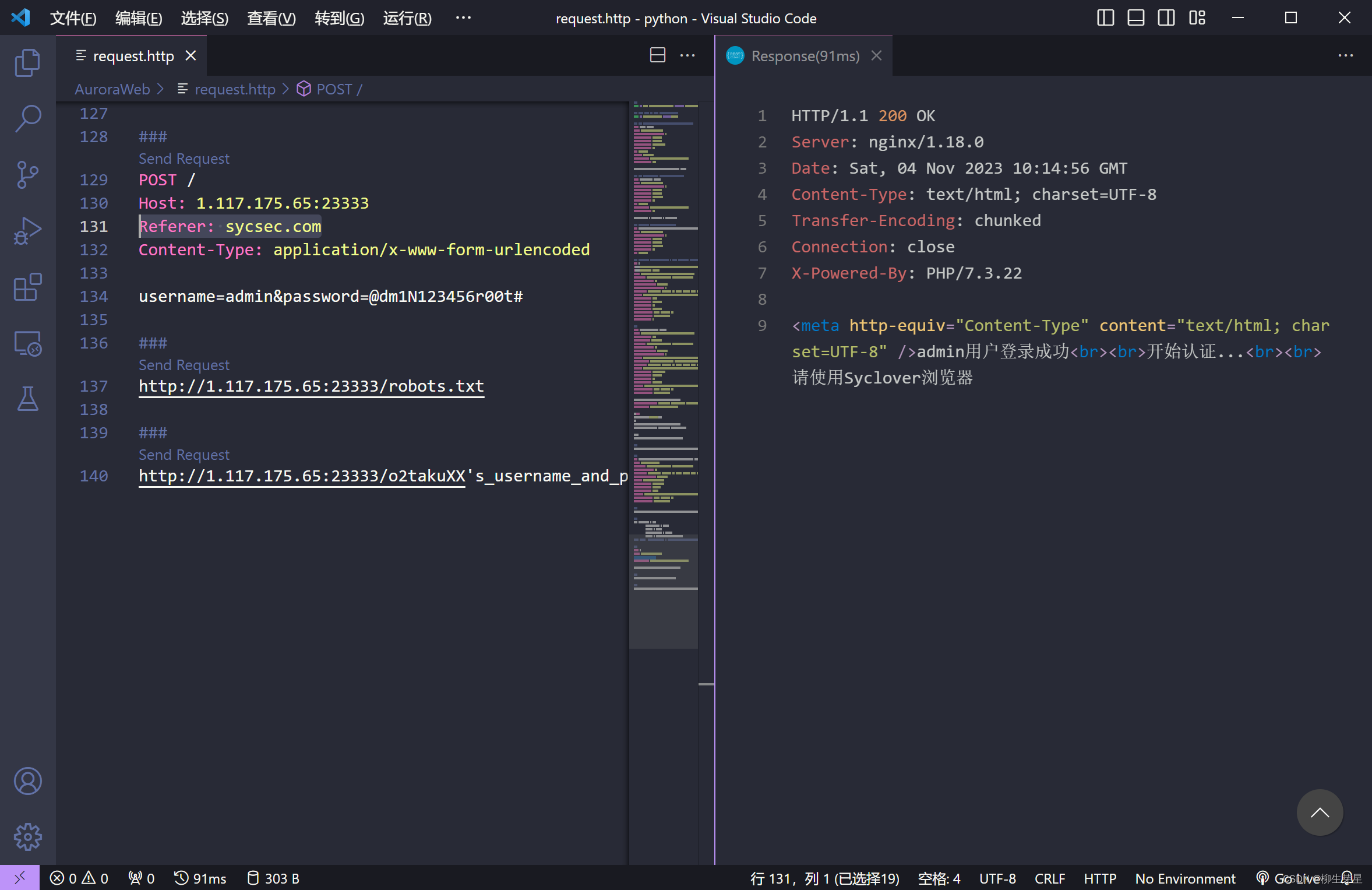Viewport: 1372px width, 890px height.
Task: Expand the AuroraWeb breadcrumb
Action: click(x=112, y=89)
